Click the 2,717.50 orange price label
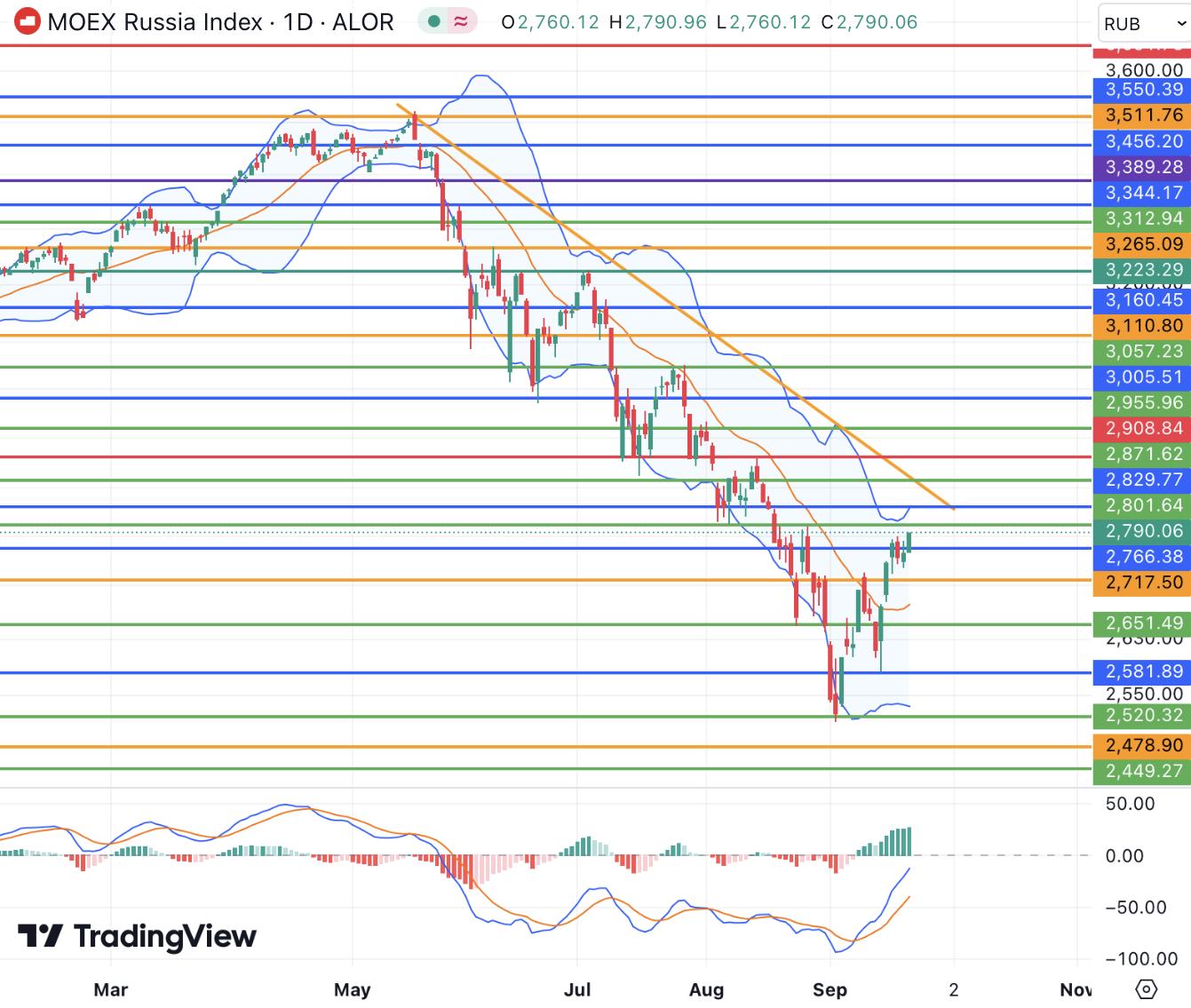Screen dimensions: 1191x1008 tap(1141, 583)
